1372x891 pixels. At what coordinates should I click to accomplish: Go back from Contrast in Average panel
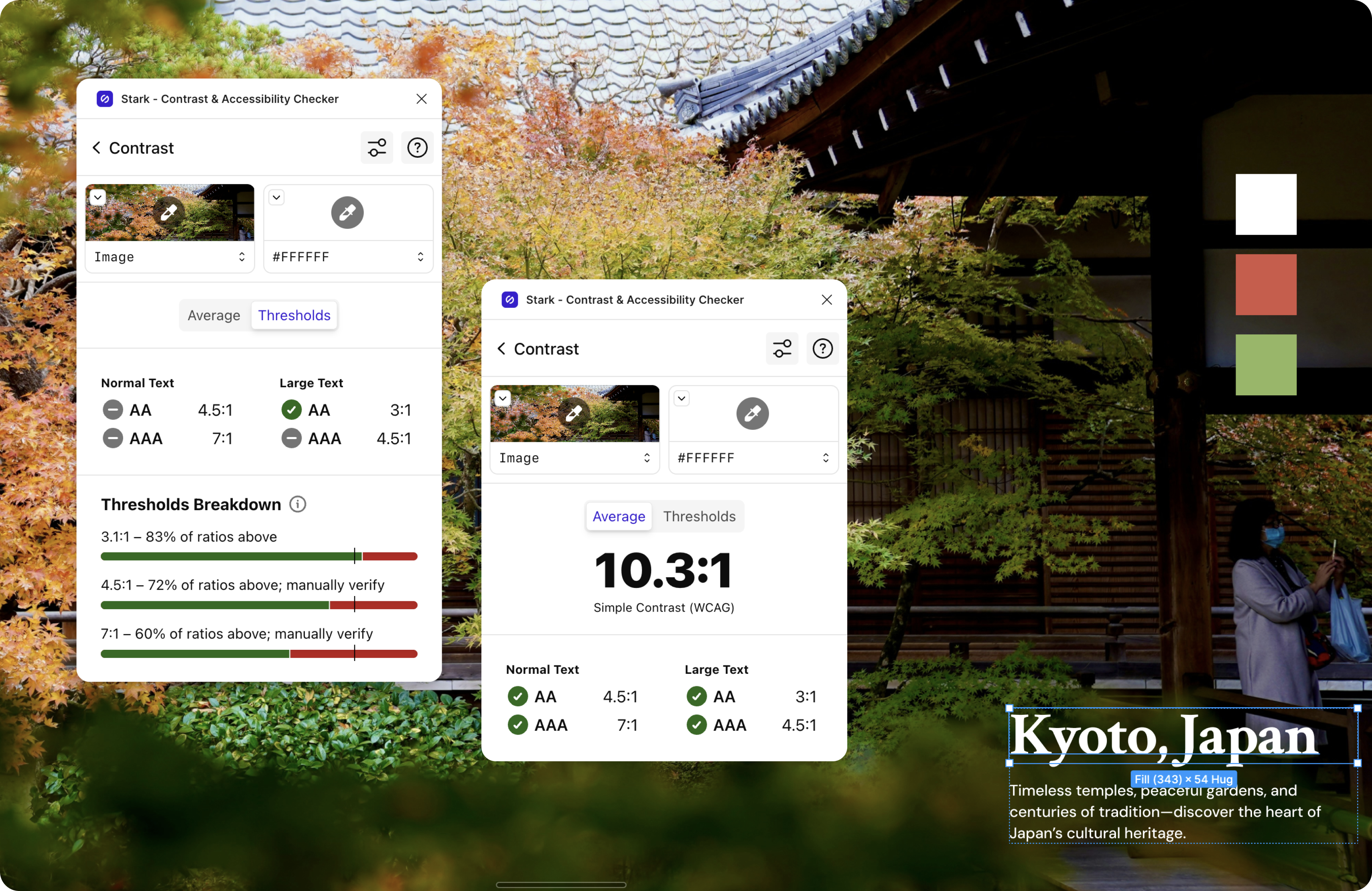(502, 348)
